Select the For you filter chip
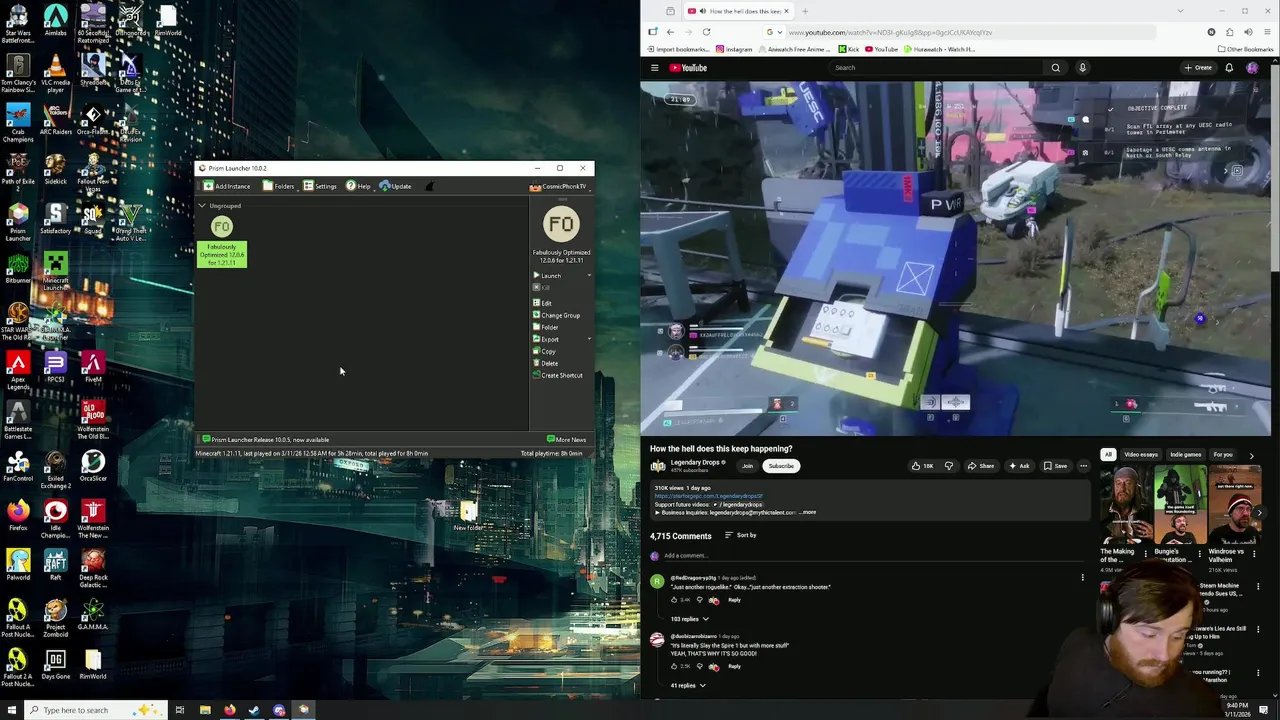 coord(1223,455)
